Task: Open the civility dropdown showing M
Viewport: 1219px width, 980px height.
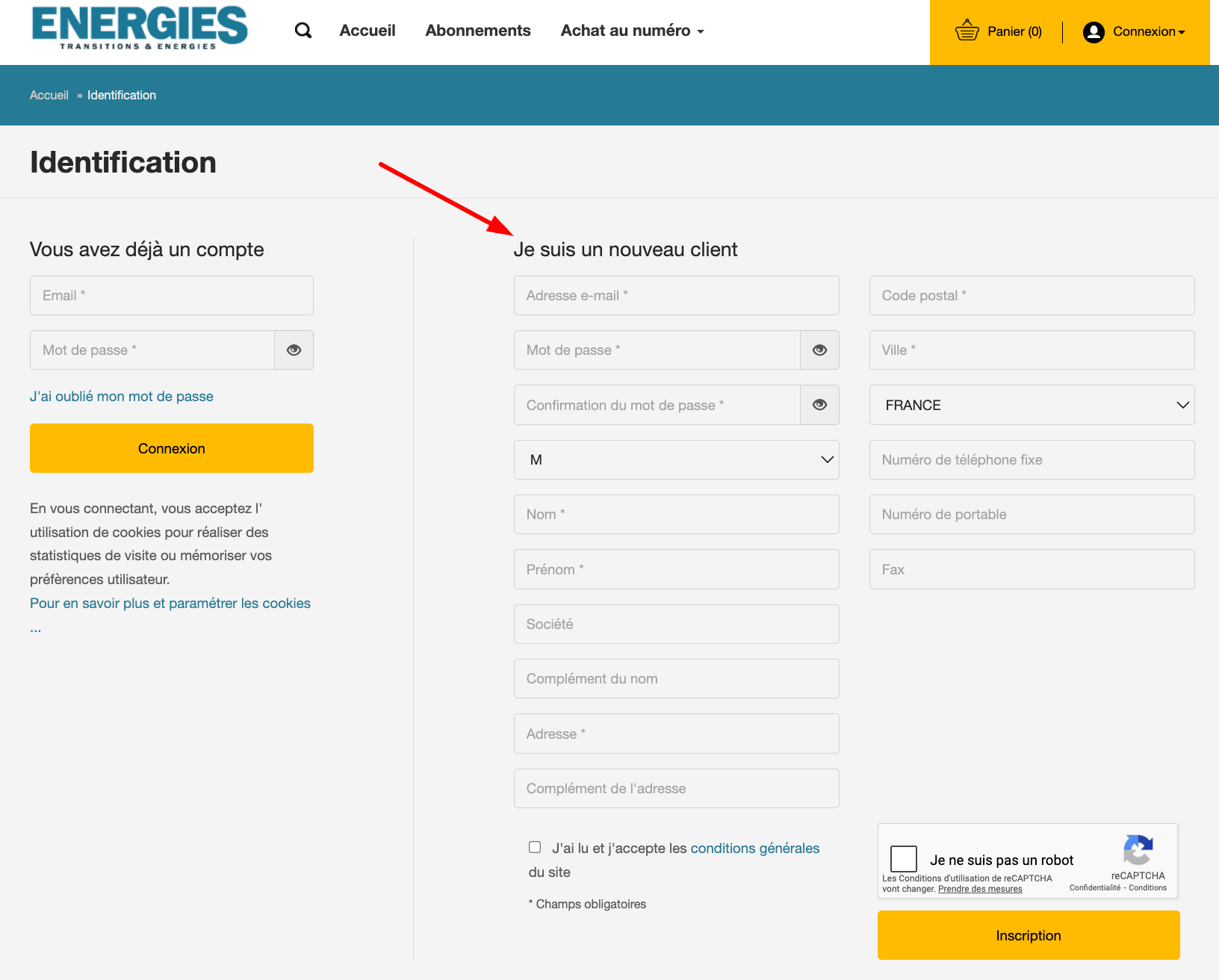Action: pyautogui.click(x=676, y=460)
